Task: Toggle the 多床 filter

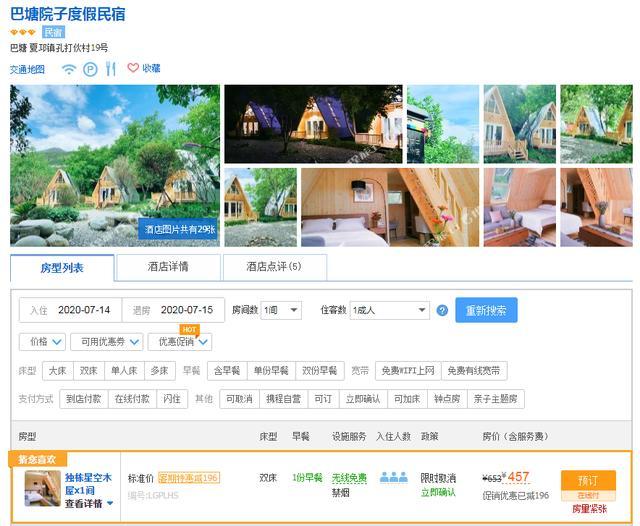Action: pos(160,371)
